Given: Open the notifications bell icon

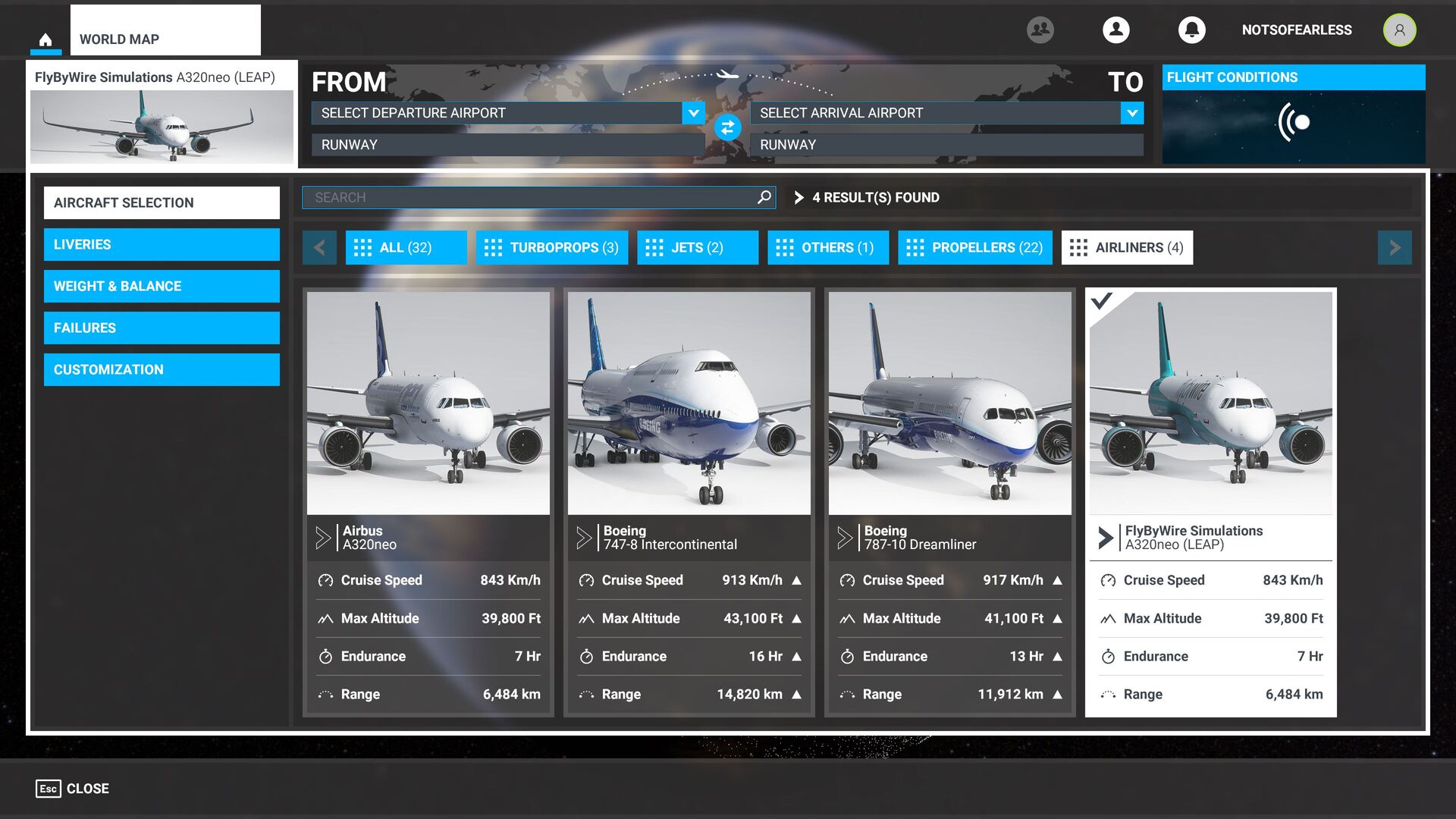Looking at the screenshot, I should [x=1191, y=30].
